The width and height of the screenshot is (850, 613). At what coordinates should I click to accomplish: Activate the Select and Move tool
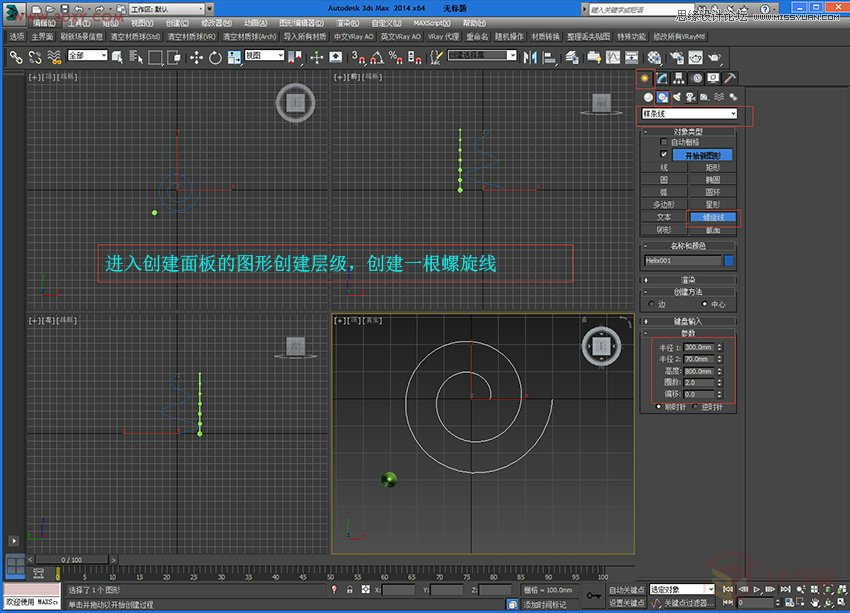196,58
